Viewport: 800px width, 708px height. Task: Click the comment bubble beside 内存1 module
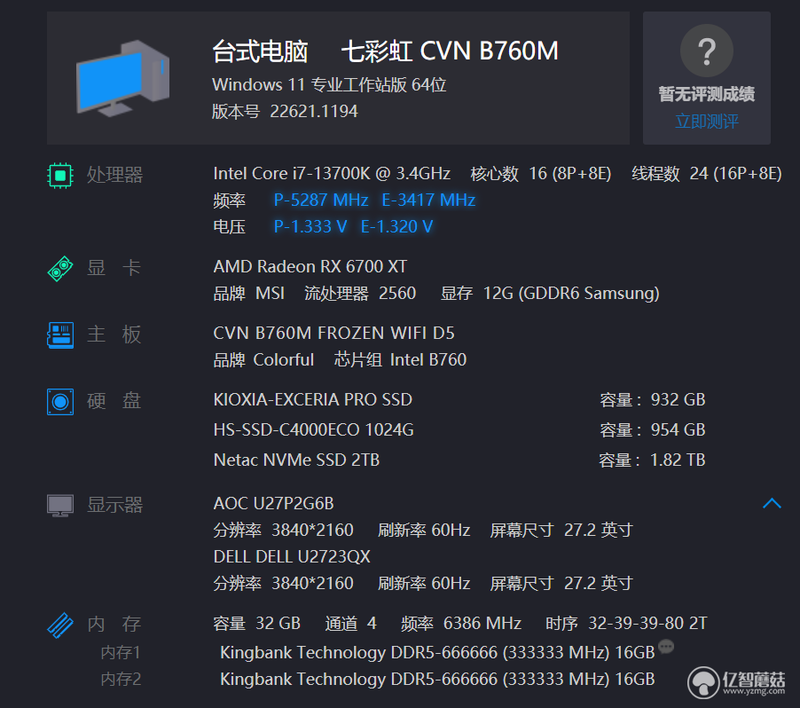tap(666, 647)
